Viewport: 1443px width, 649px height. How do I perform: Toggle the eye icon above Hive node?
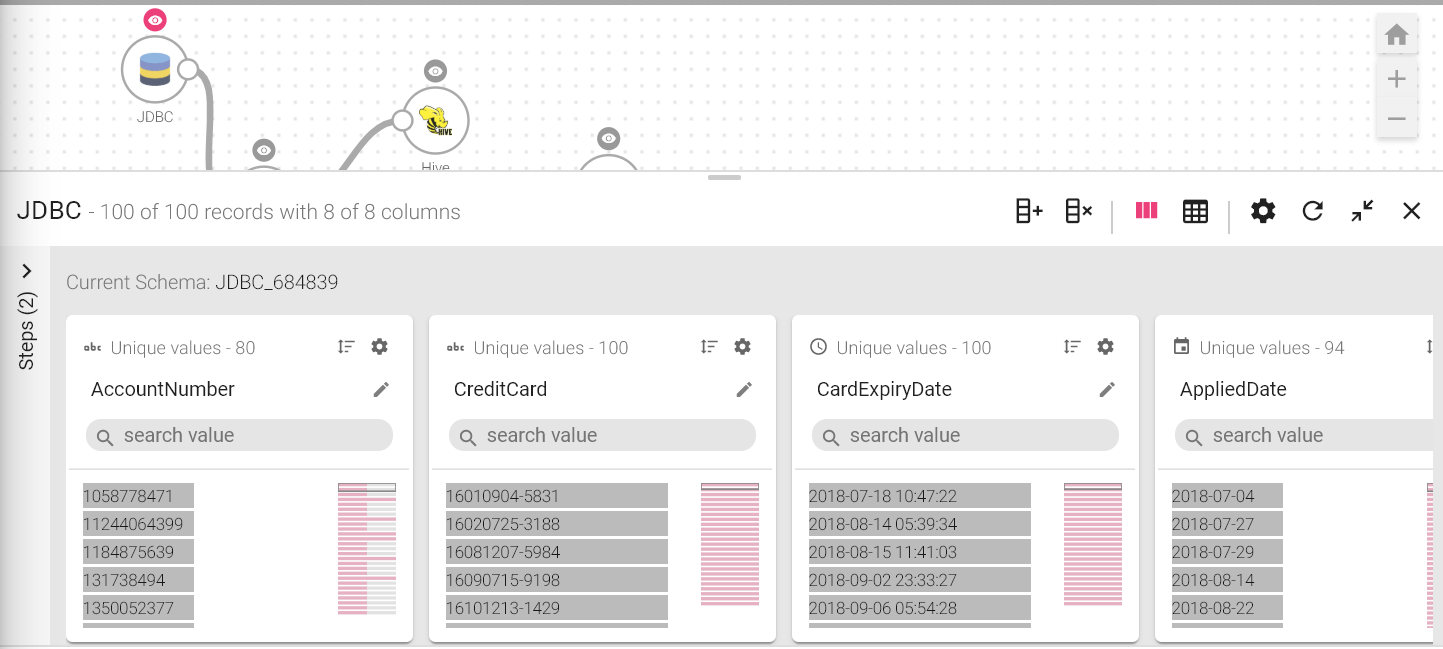pos(435,71)
